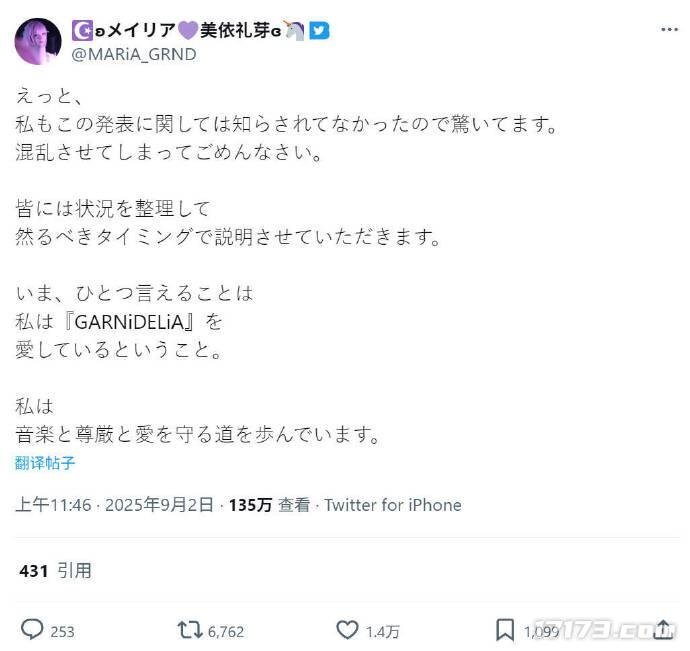Click the retweet arrows icon

[x=188, y=630]
